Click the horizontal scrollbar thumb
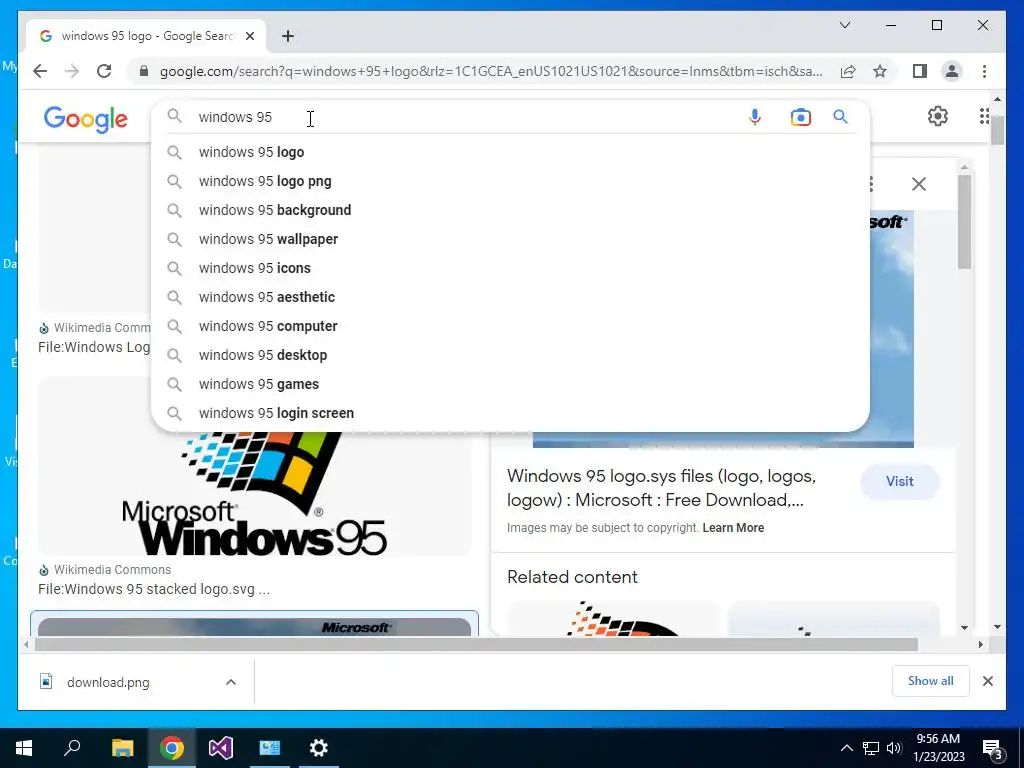1024x768 pixels. pos(476,645)
